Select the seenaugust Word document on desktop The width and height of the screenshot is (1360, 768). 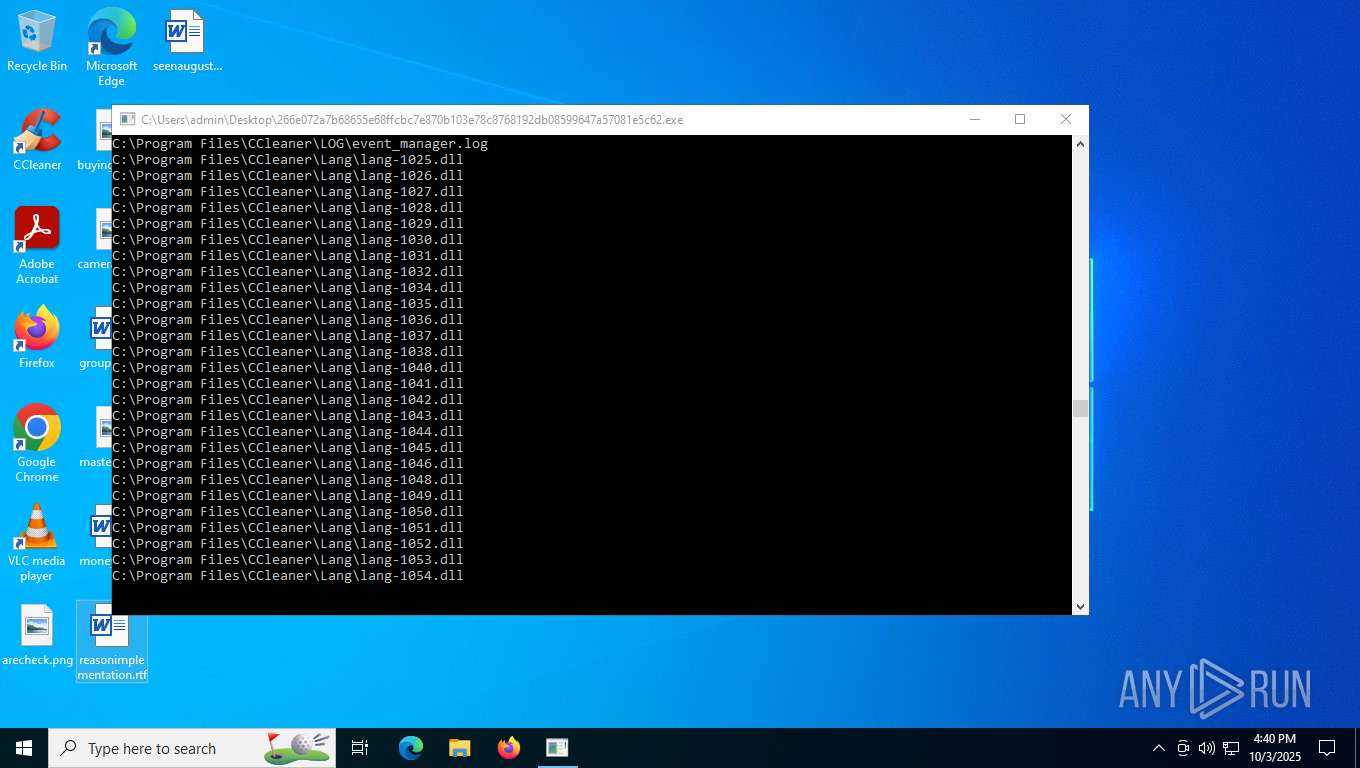[x=187, y=42]
